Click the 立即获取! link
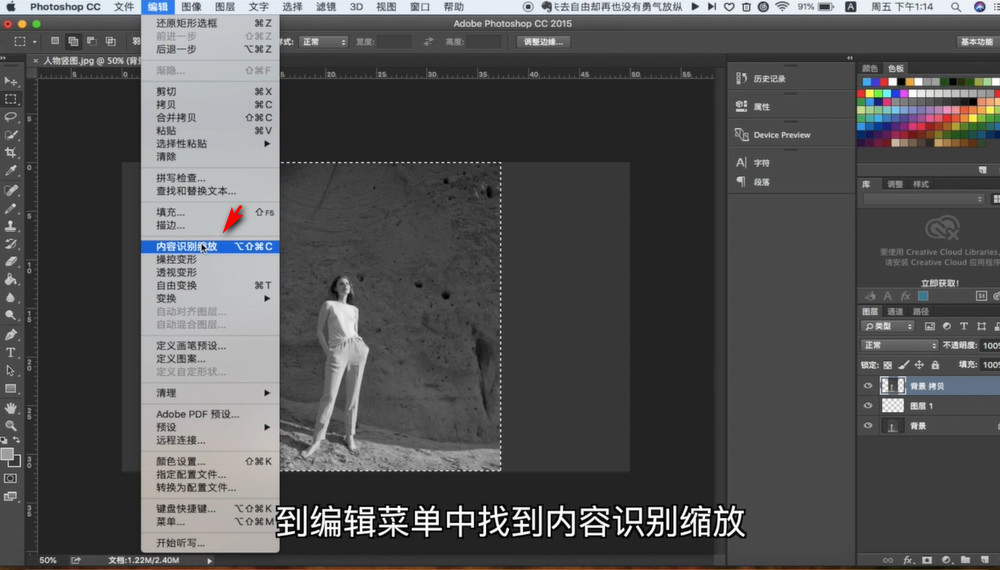Image resolution: width=1000 pixels, height=570 pixels. pos(940,283)
